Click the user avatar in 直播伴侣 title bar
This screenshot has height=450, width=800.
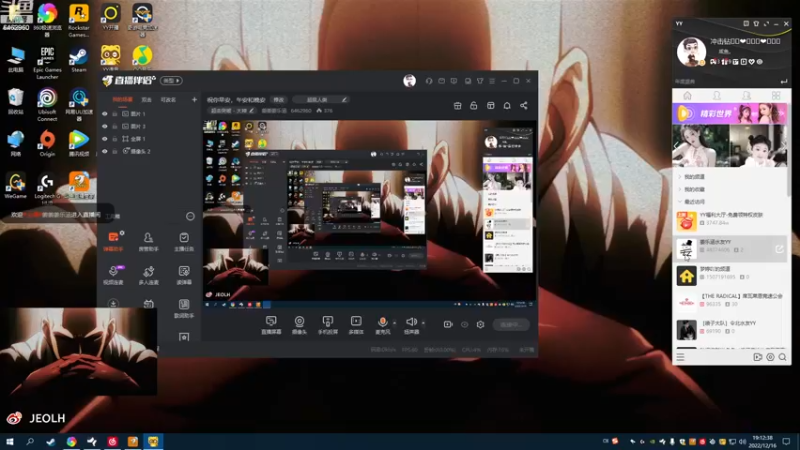pyautogui.click(x=409, y=81)
